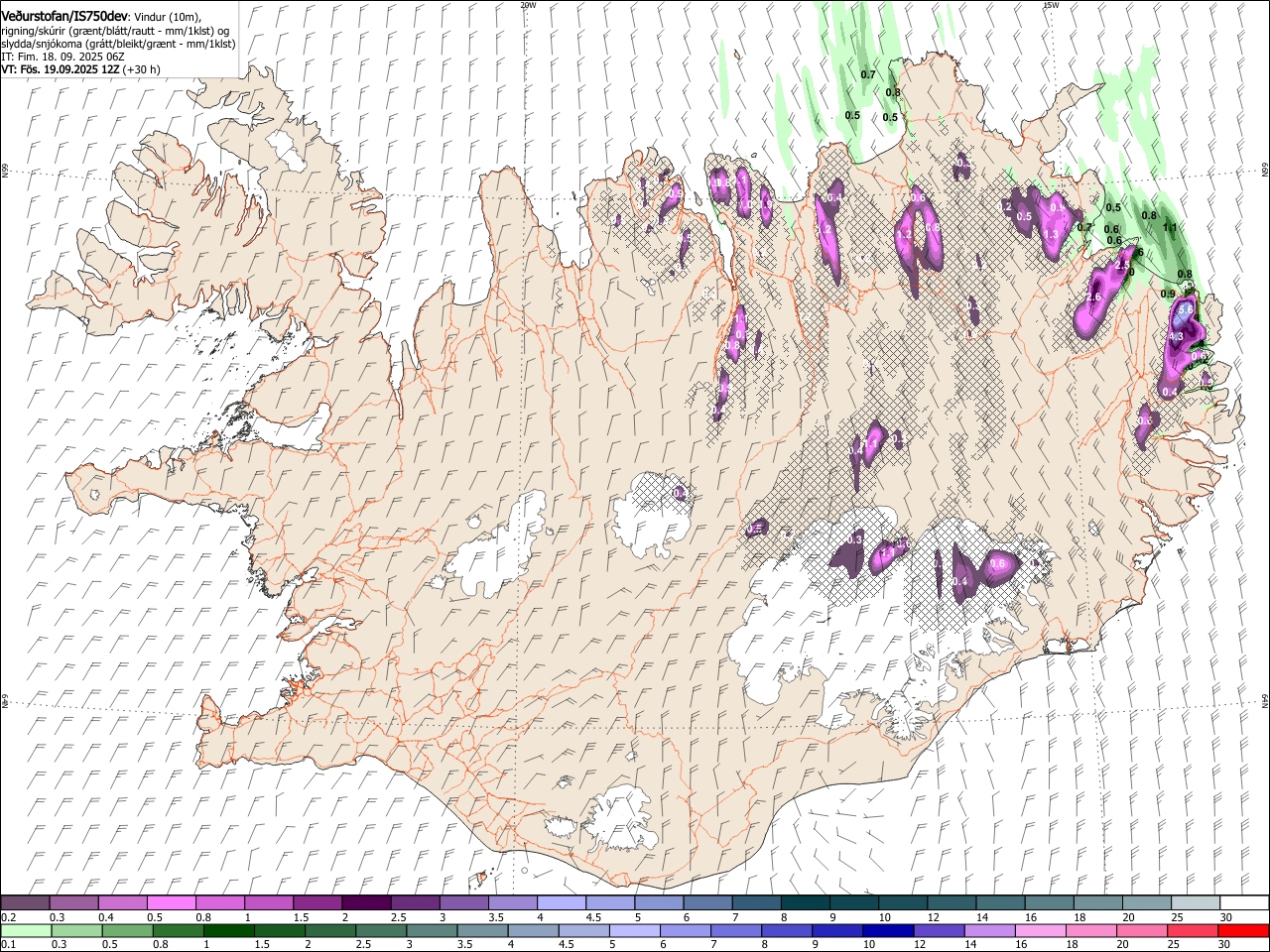Click the 'rigning/skúrir' legend description line

[x=115, y=31]
